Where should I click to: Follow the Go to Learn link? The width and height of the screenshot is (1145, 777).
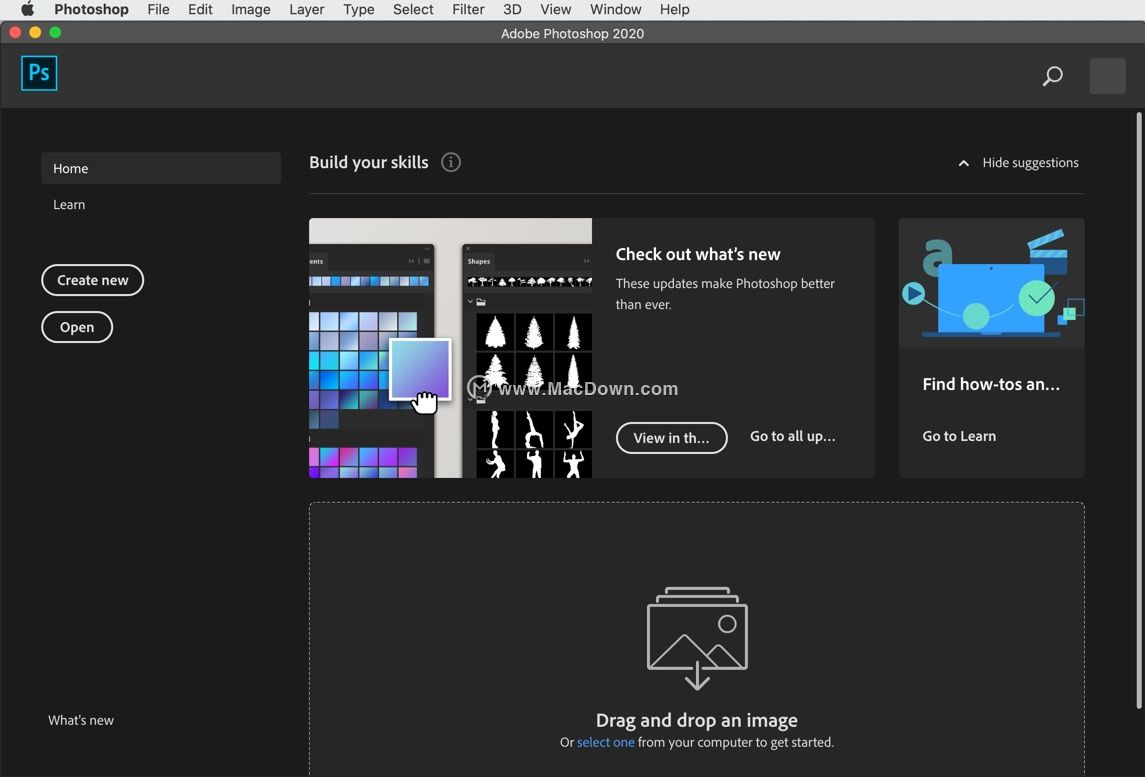click(959, 436)
